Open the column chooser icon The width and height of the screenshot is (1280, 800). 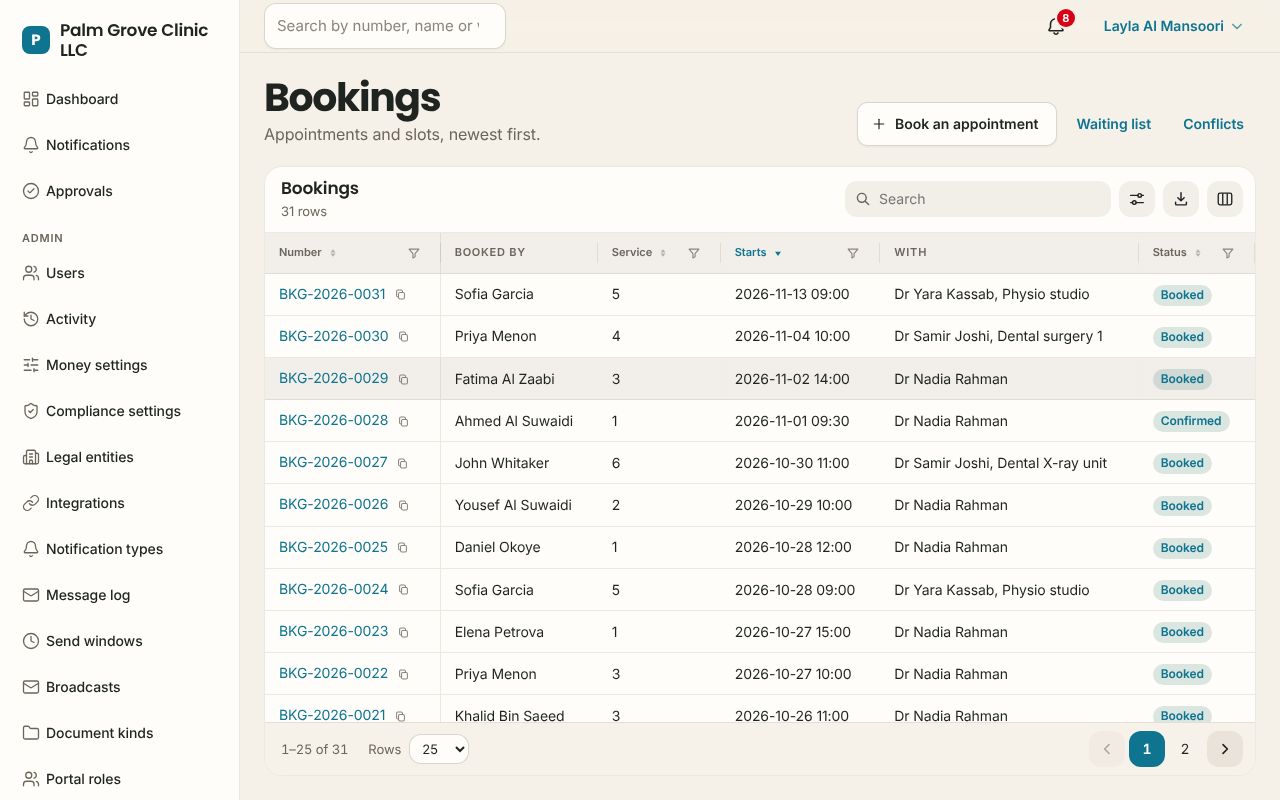coord(1225,199)
